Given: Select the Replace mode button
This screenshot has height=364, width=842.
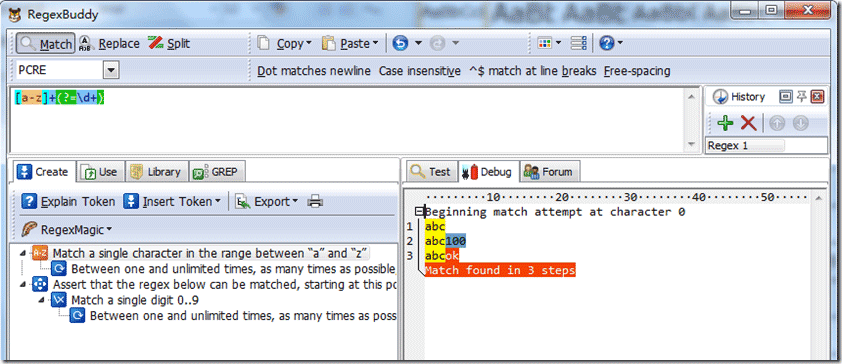Looking at the screenshot, I should pos(110,43).
